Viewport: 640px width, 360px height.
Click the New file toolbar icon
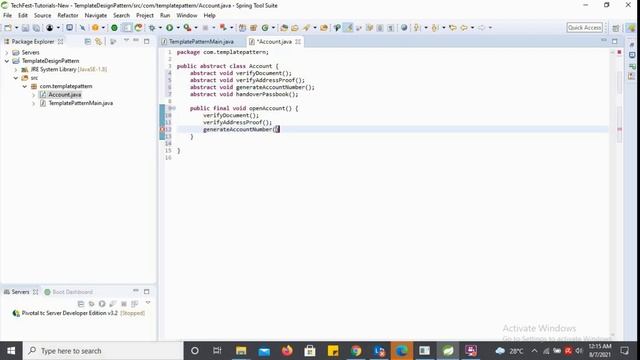pos(8,28)
